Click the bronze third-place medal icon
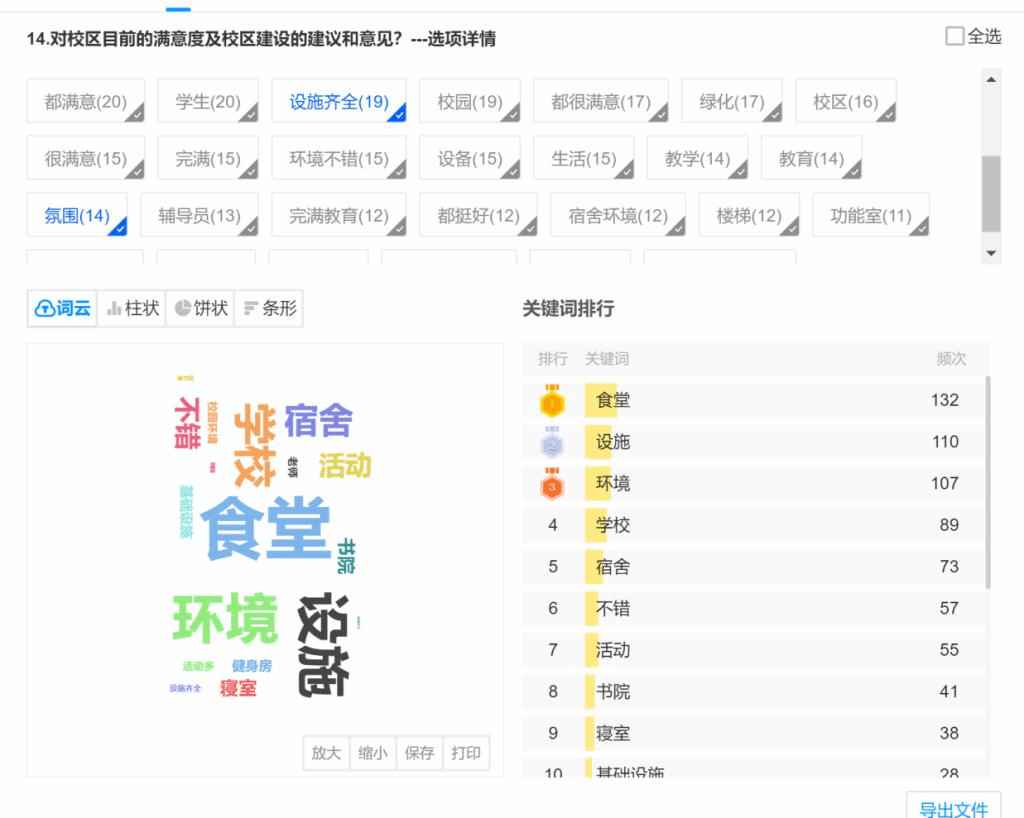The height and width of the screenshot is (818, 1024). tap(553, 485)
